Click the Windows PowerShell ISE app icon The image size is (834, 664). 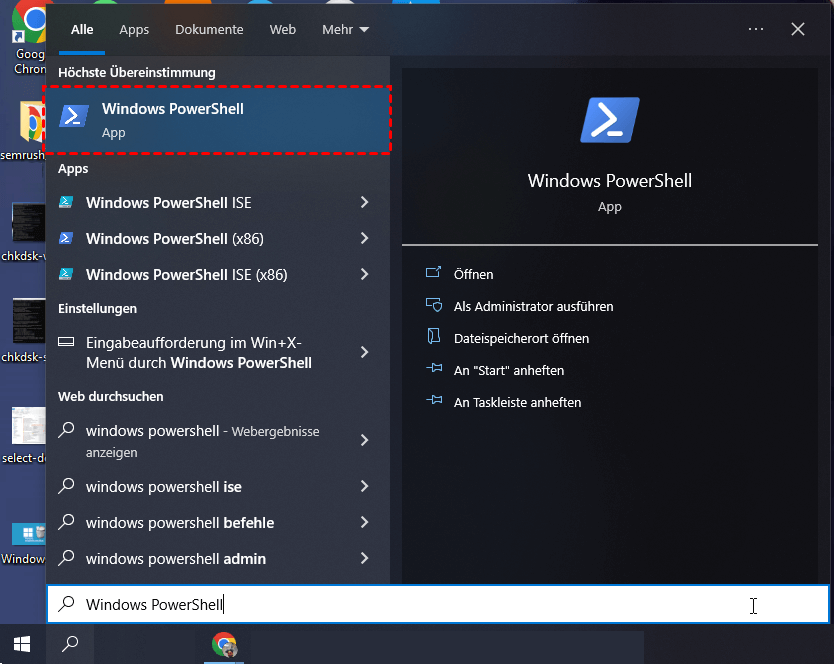66,202
